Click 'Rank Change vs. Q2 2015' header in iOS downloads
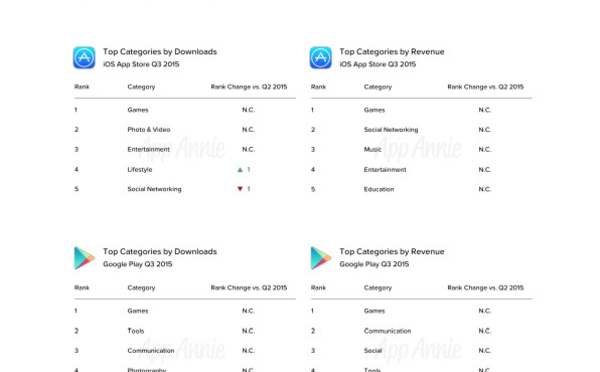 click(249, 87)
